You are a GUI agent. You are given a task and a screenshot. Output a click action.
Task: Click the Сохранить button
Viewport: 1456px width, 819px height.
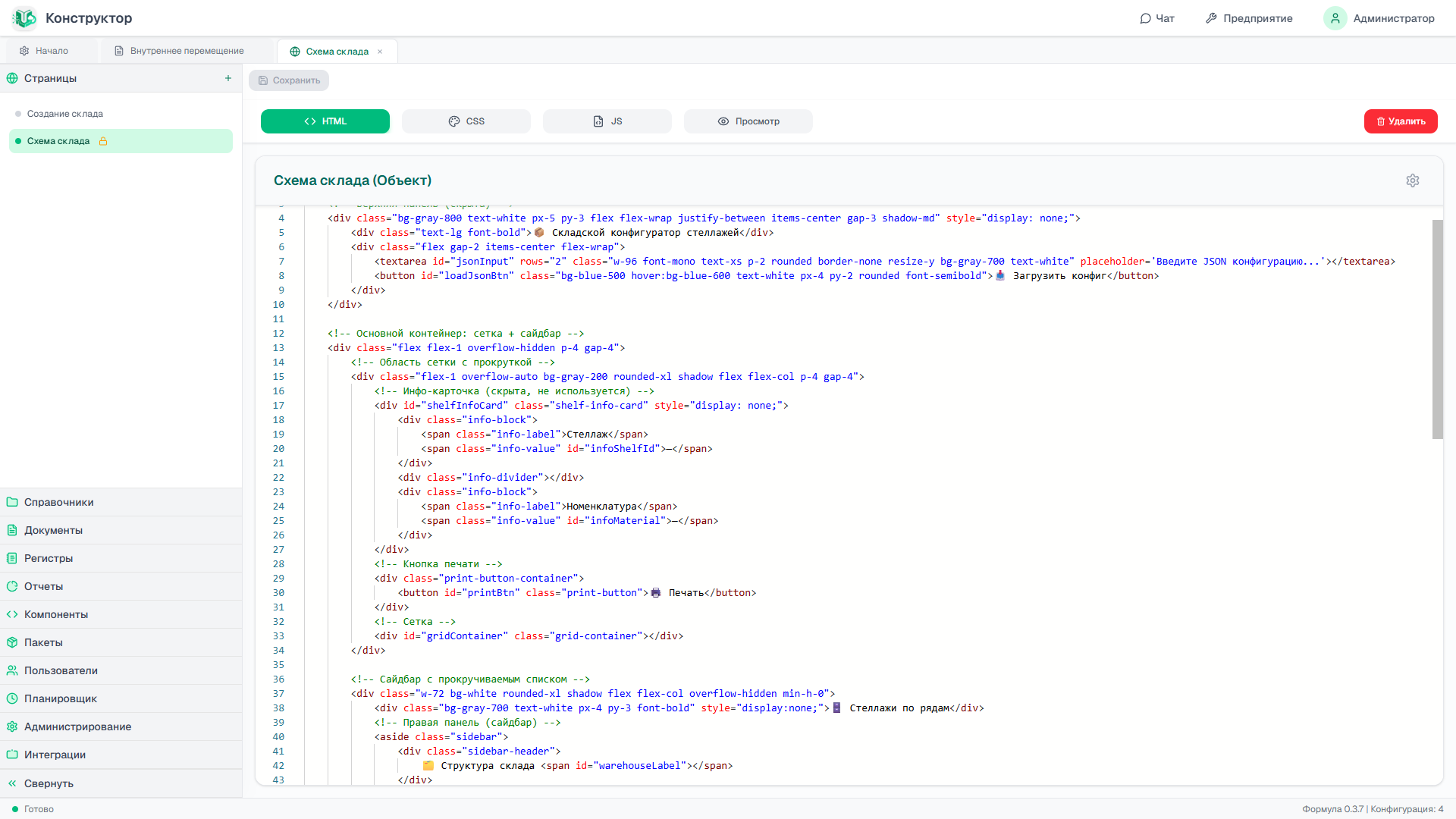[289, 80]
